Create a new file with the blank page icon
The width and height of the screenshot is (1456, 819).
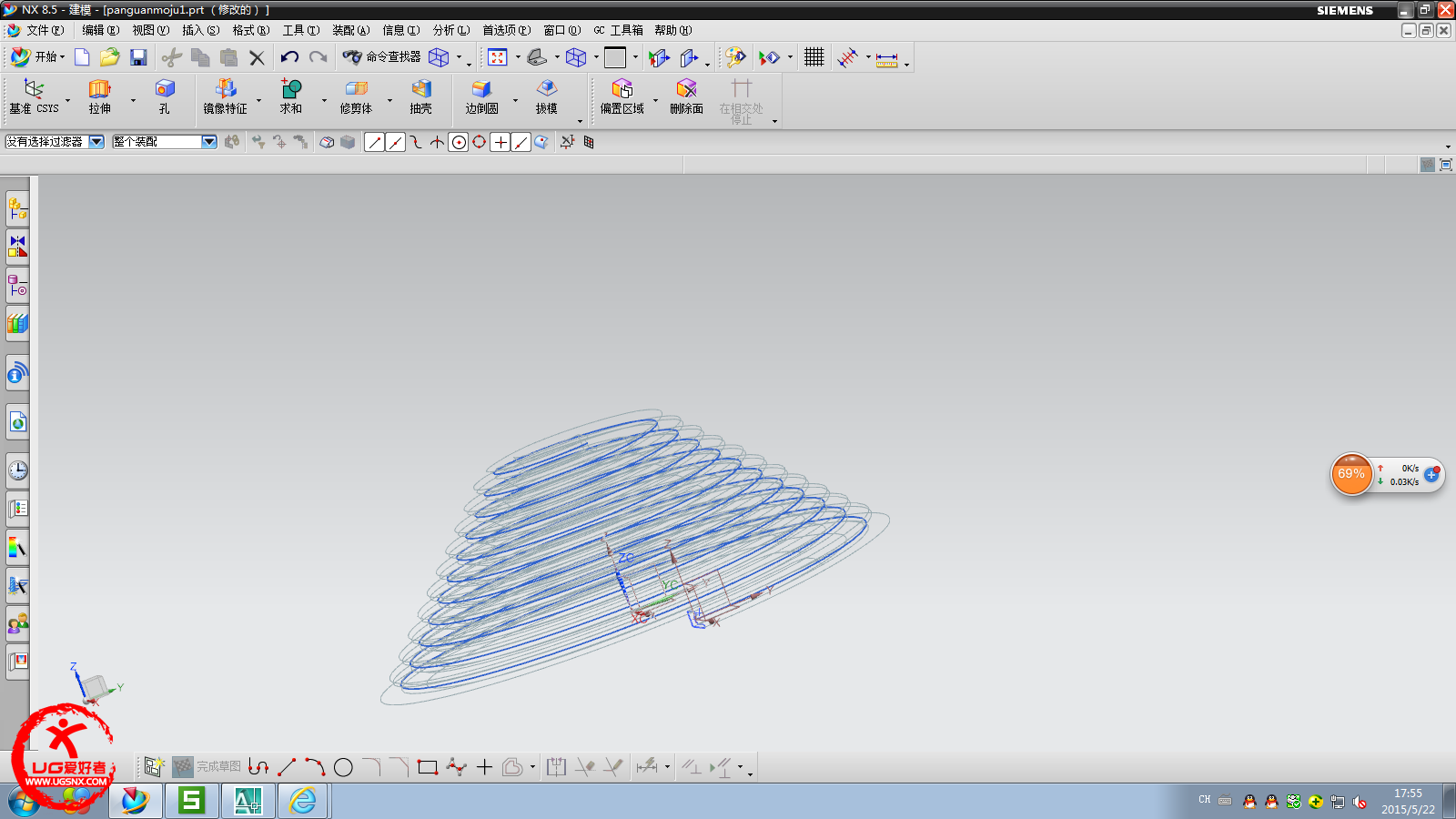tap(82, 57)
